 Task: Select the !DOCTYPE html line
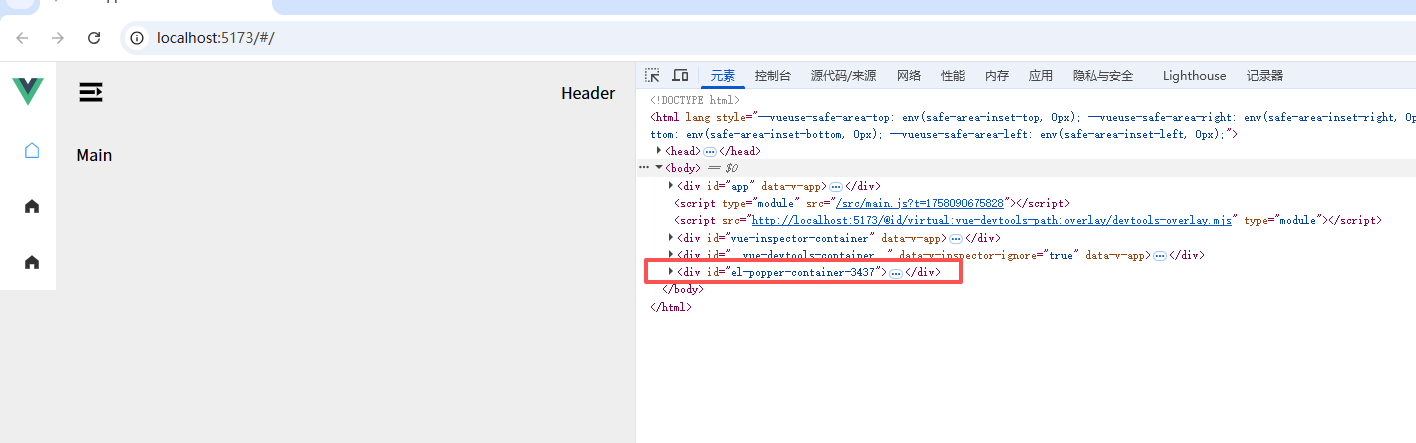click(x=696, y=100)
